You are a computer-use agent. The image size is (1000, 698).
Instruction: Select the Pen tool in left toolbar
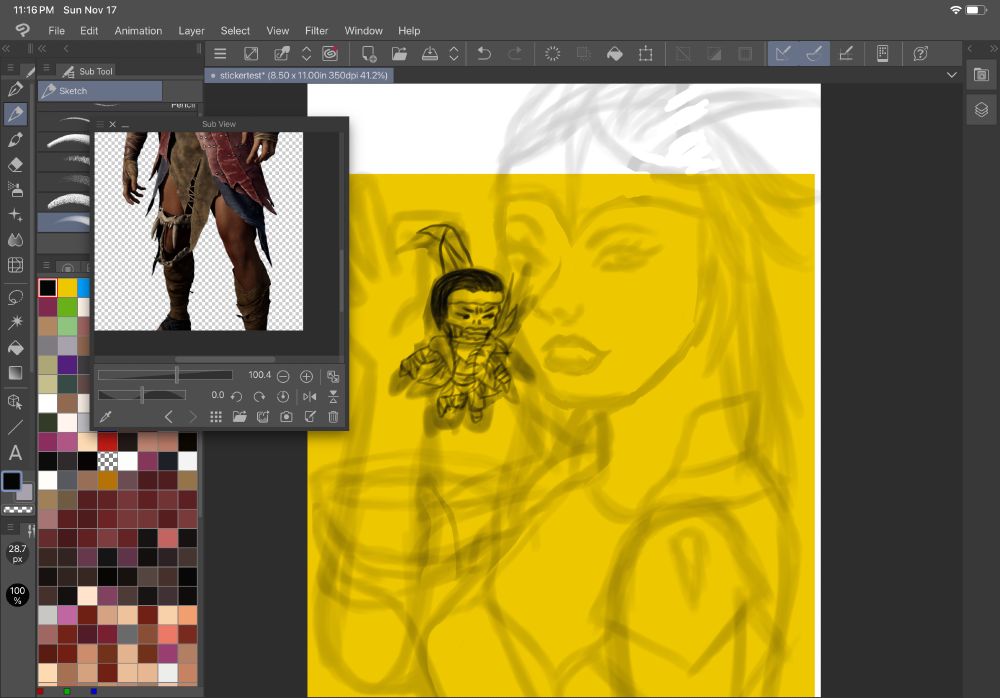[15, 89]
